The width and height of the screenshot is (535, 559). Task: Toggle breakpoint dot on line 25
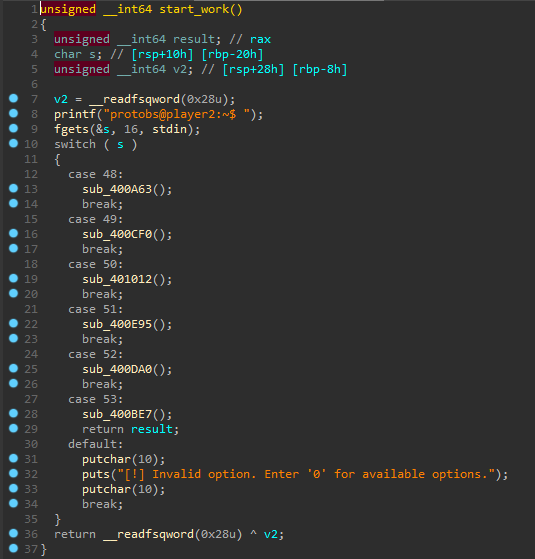click(x=14, y=368)
